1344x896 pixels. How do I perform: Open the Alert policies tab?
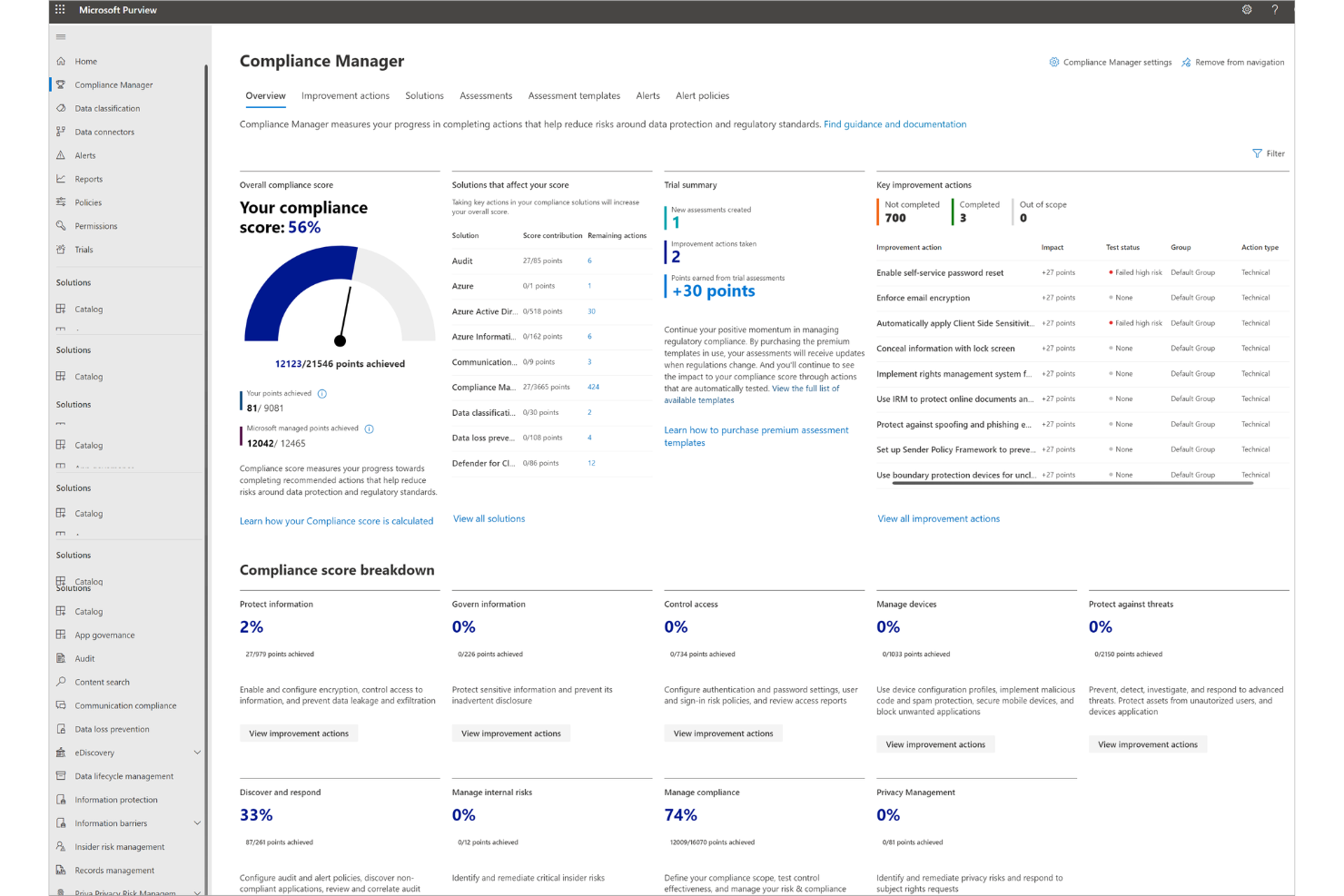[702, 95]
